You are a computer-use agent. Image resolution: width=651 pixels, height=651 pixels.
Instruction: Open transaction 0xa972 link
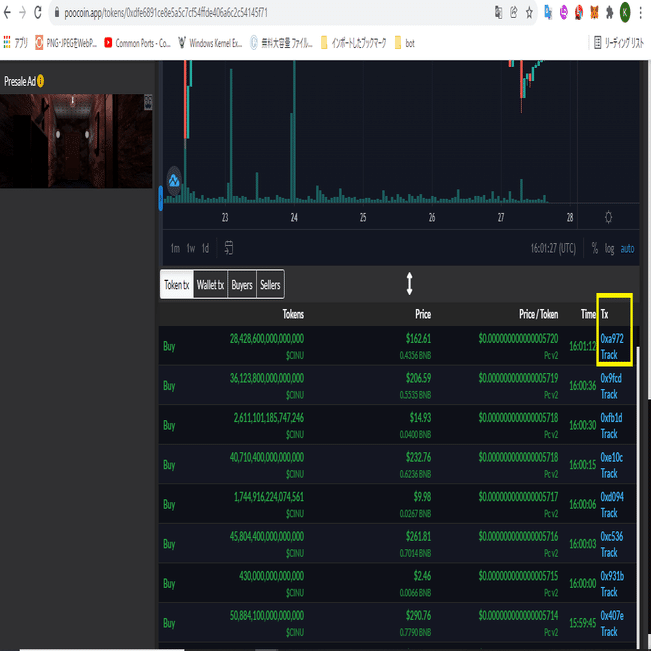[x=612, y=338]
